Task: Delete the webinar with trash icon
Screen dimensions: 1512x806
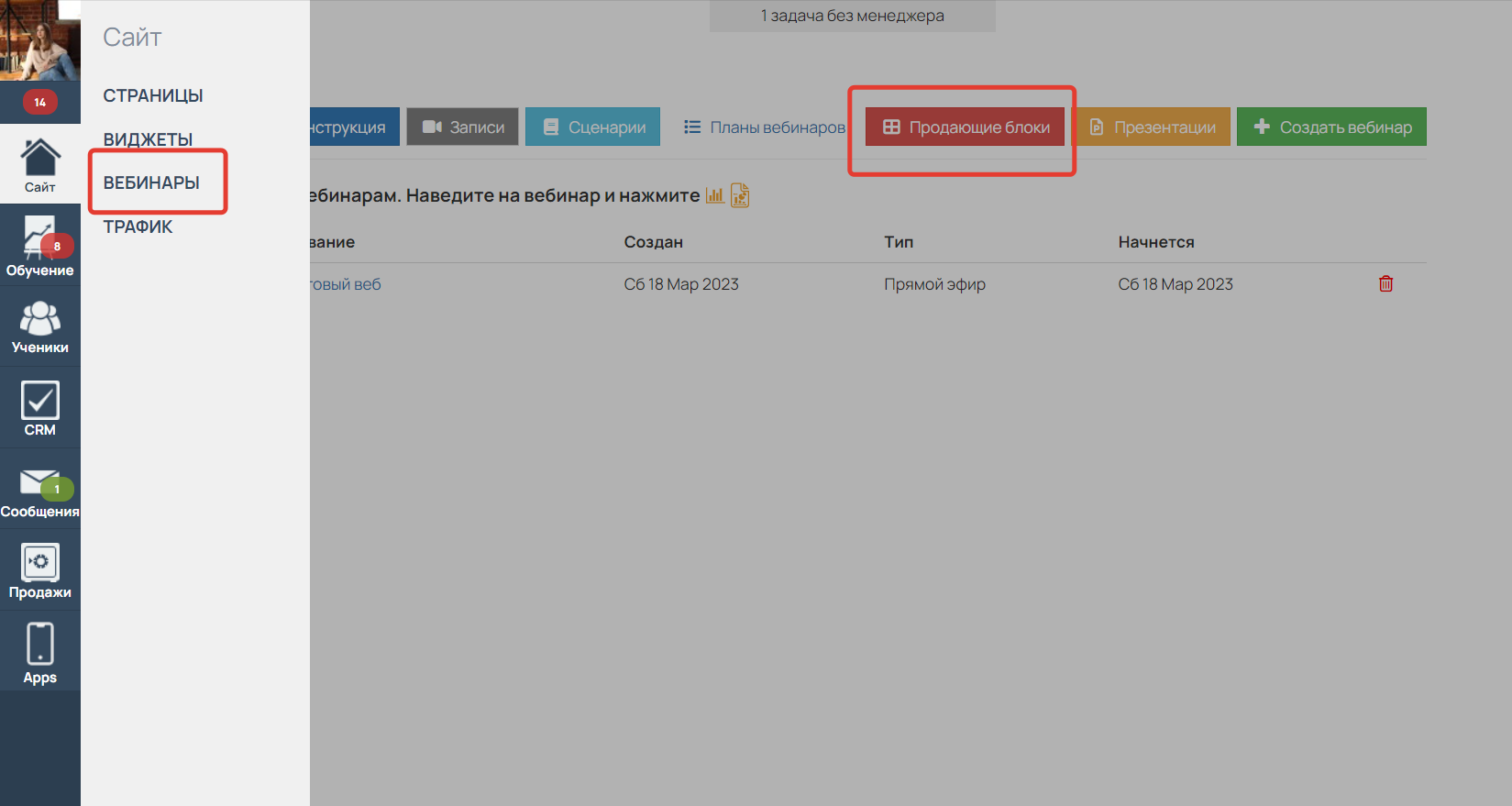Action: 1385,284
